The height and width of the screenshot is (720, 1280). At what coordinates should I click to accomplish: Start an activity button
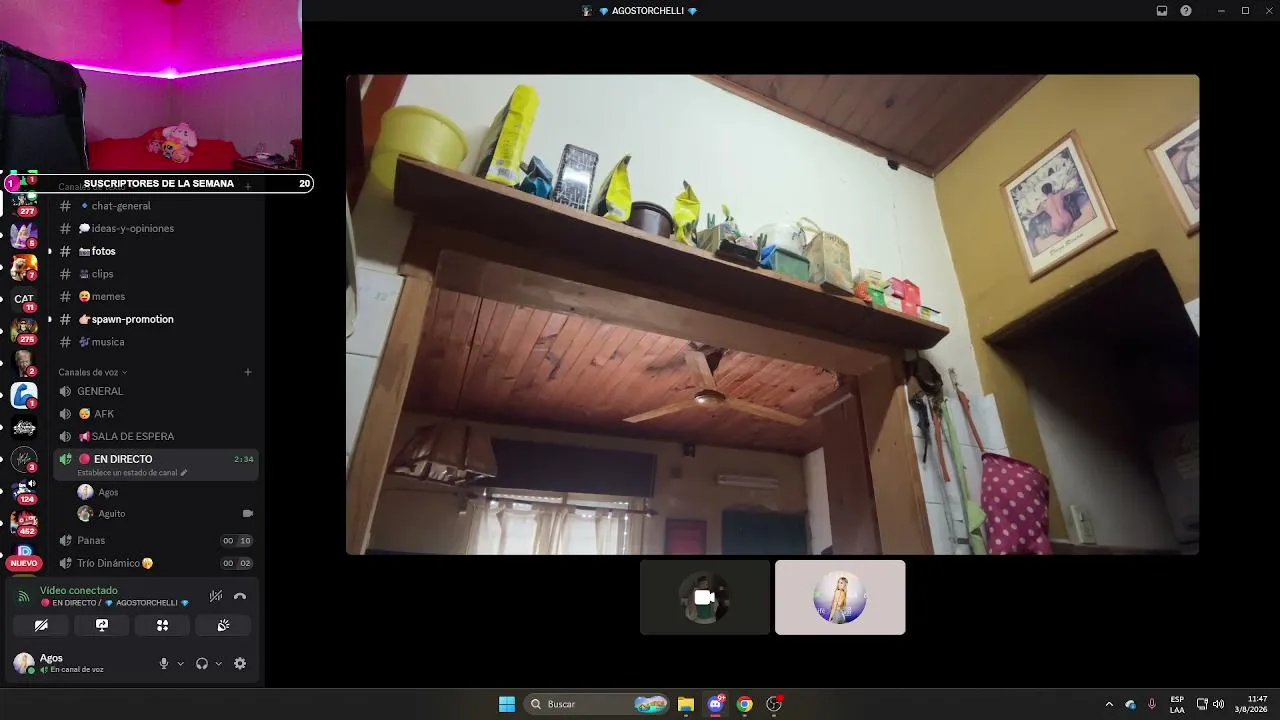(x=162, y=625)
